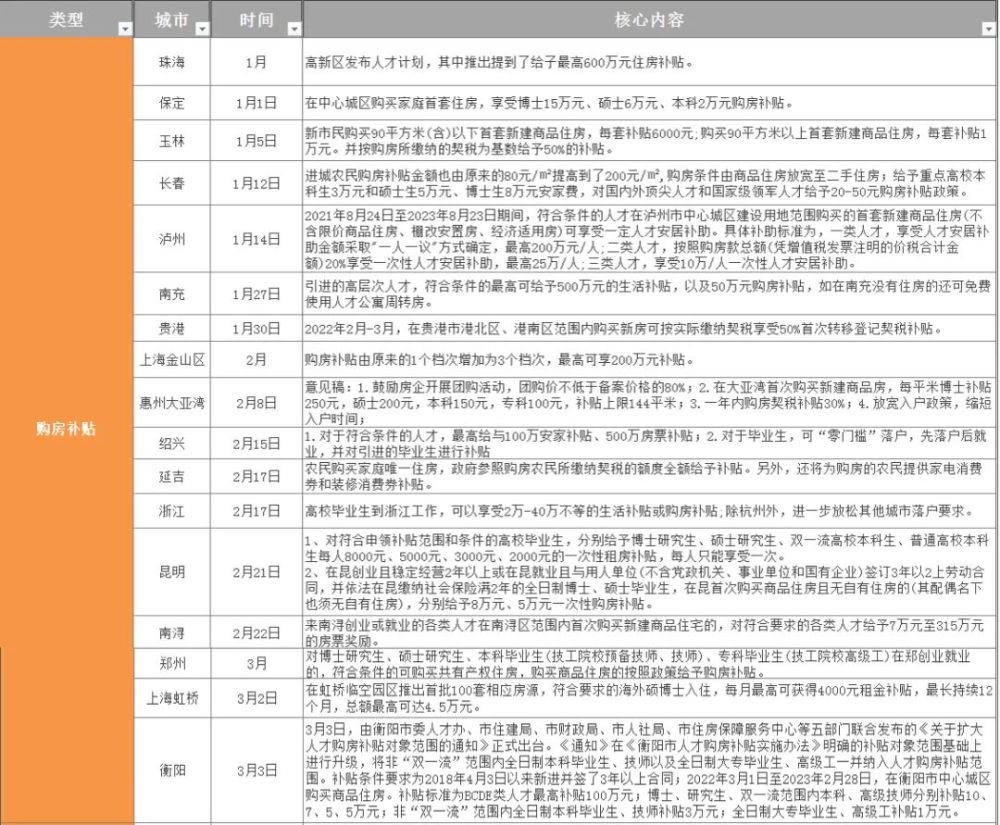Select the 核心内容 header cell
The image size is (1000, 825).
click(649, 19)
